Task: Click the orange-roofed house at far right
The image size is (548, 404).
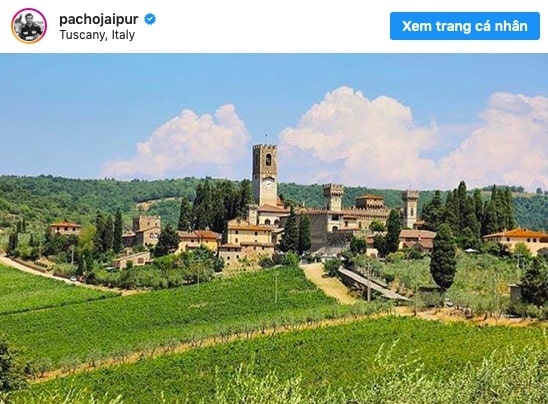Action: coord(517,240)
